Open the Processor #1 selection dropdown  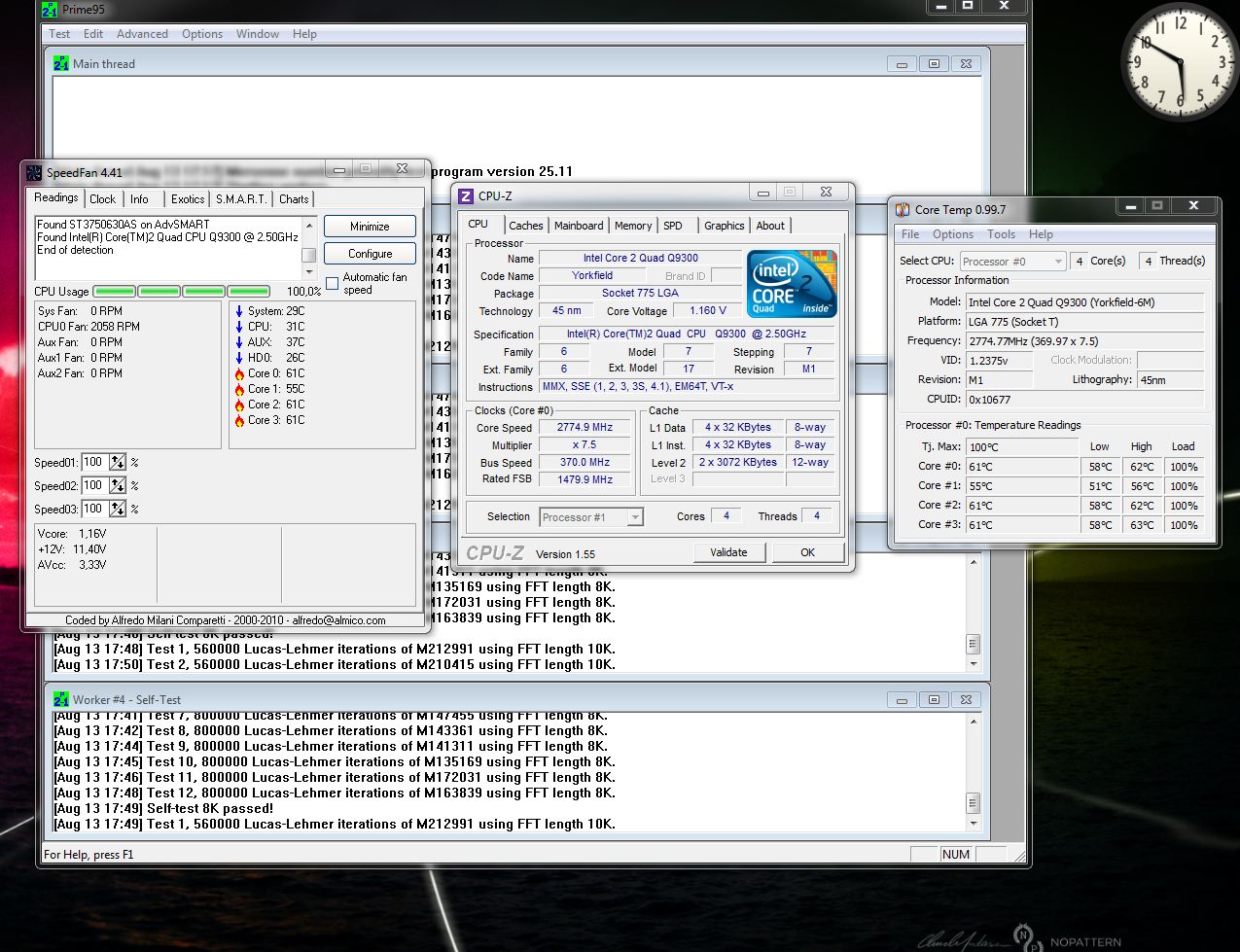[x=591, y=517]
